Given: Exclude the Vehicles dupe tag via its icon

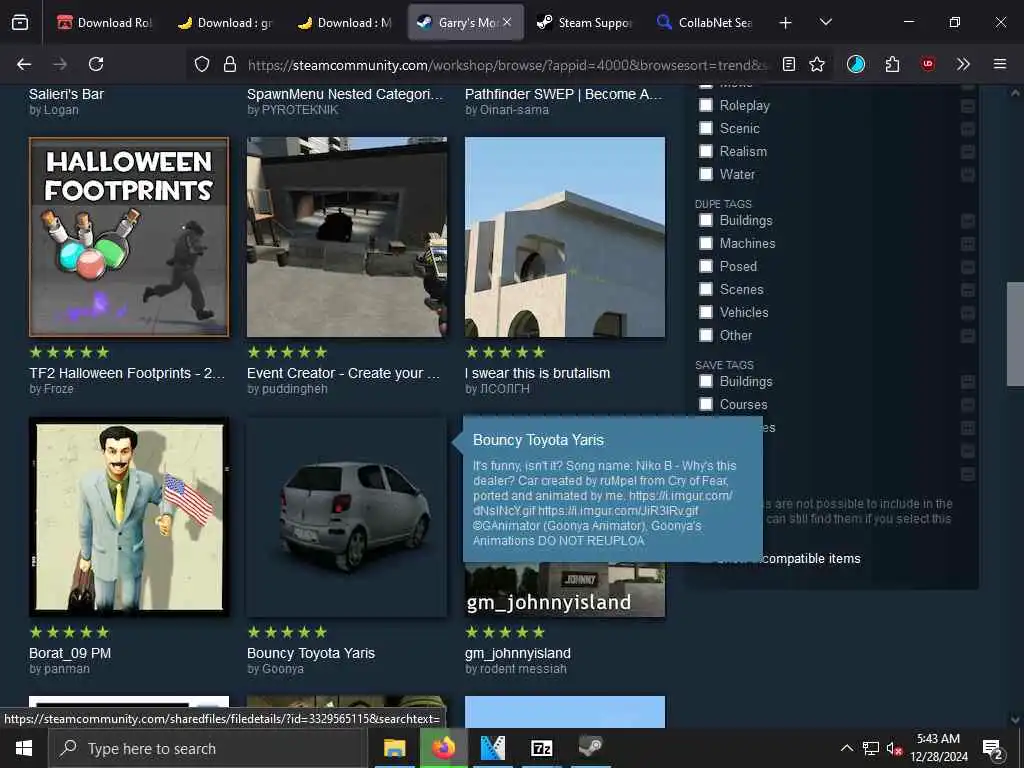Looking at the screenshot, I should [968, 313].
